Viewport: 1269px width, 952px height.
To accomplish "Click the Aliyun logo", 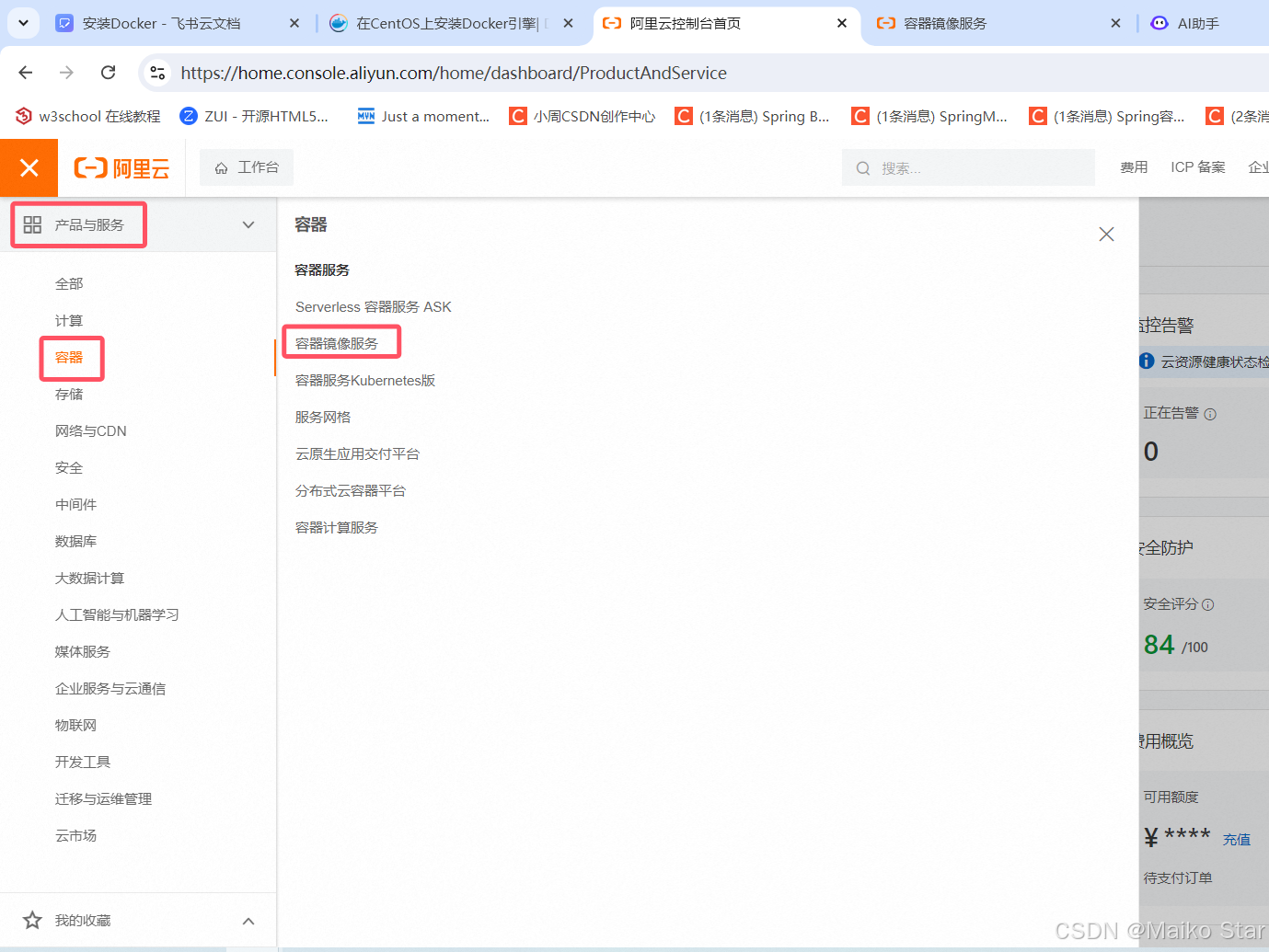I will point(121,167).
